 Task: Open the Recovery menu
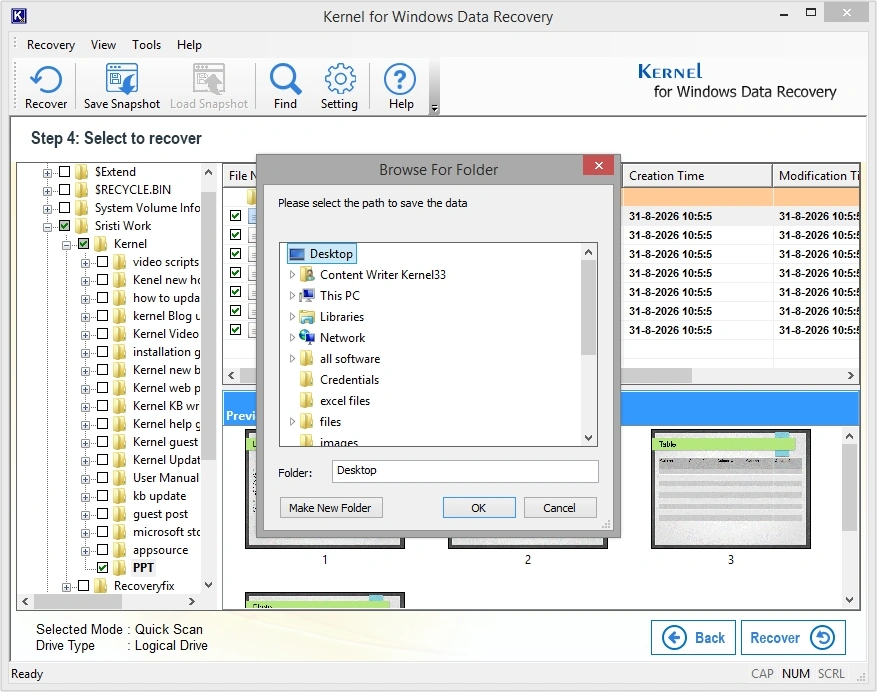[x=51, y=45]
